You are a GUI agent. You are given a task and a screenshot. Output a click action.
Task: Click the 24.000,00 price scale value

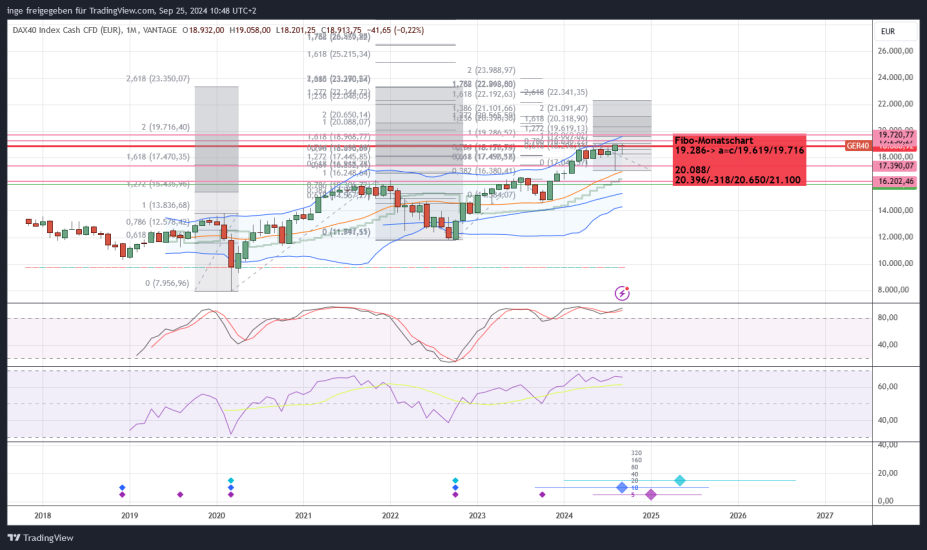tap(896, 77)
